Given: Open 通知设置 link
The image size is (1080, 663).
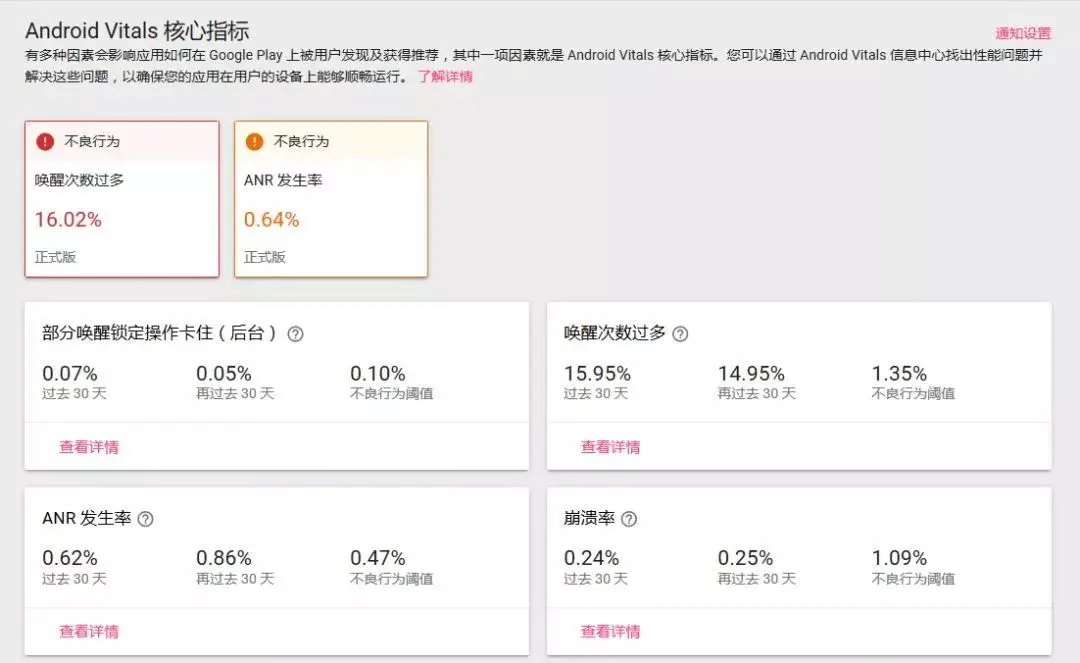Looking at the screenshot, I should pos(1022,33).
